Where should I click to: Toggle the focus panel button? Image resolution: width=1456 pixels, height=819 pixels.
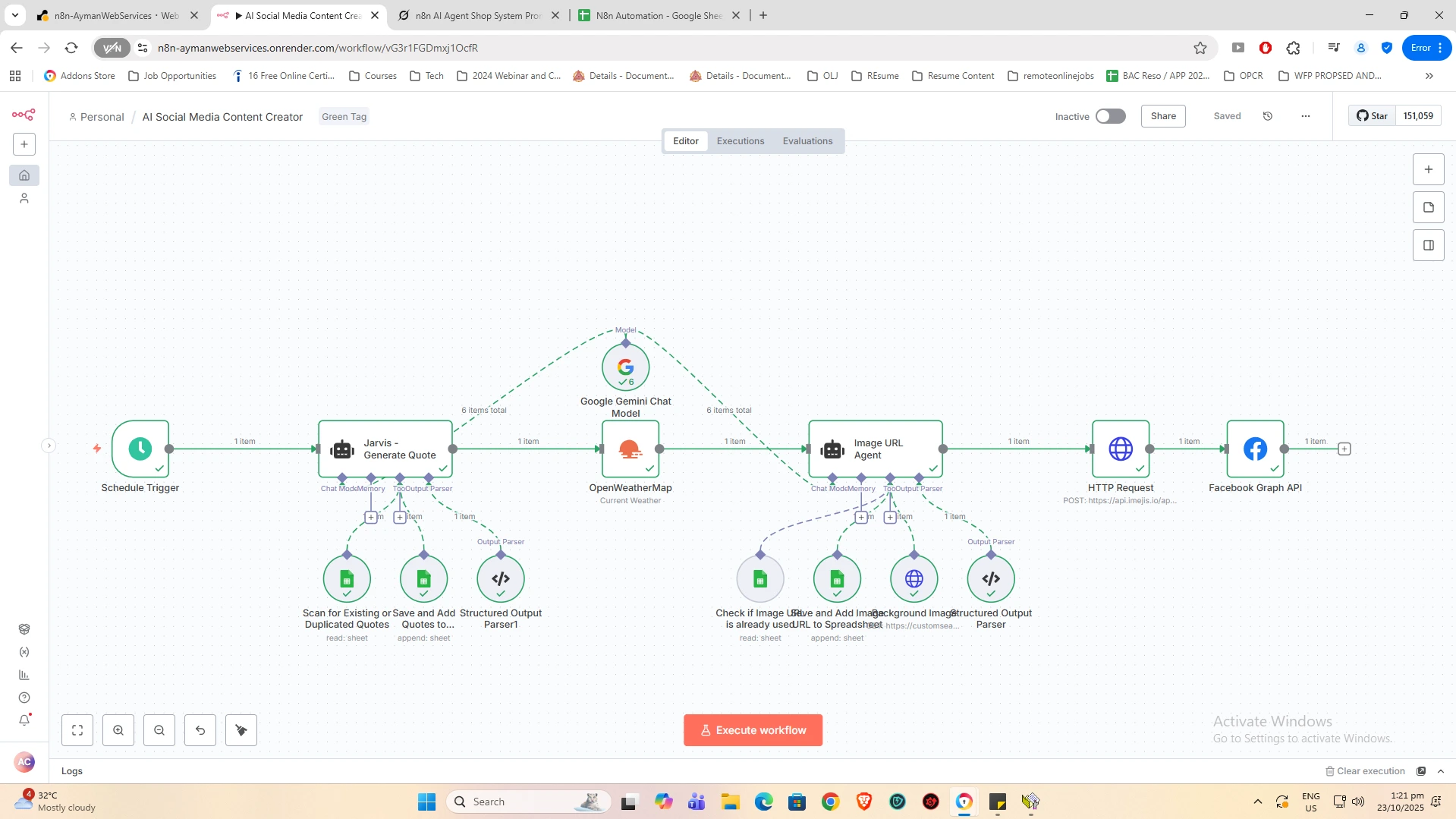point(1428,245)
